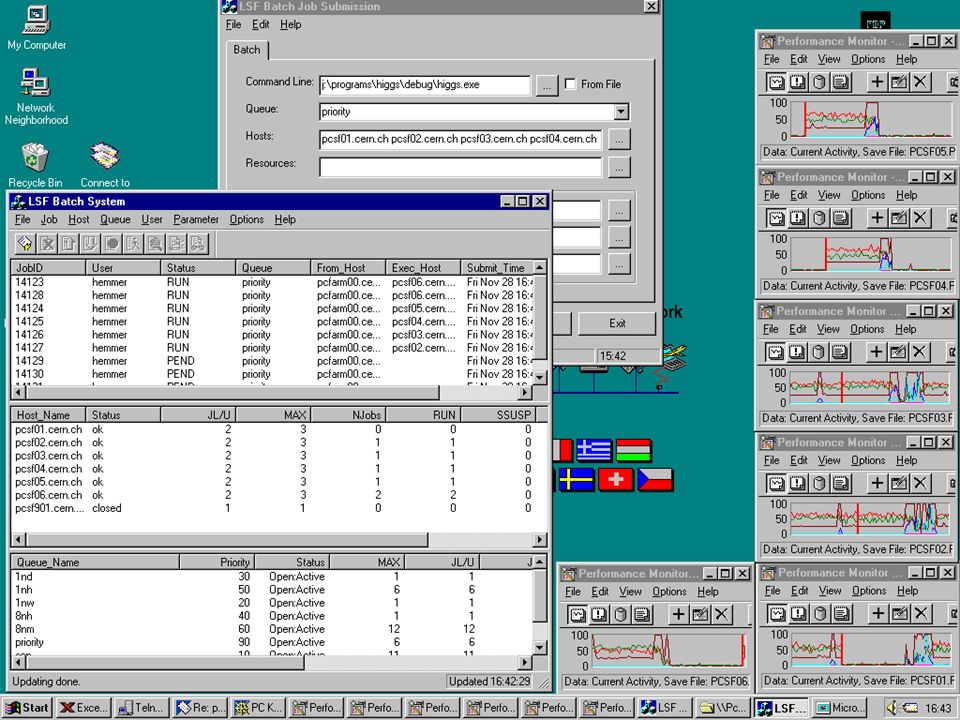Click Exit button in Job Submission window
This screenshot has height=720, width=960.
tap(617, 323)
